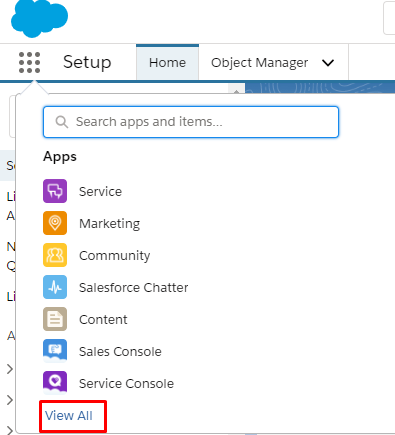This screenshot has height=435, width=395.
Task: Open View All apps link
Action: coord(69,416)
